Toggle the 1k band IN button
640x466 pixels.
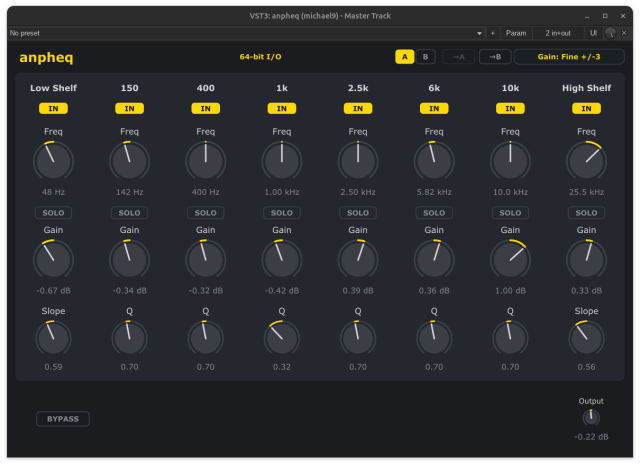(x=282, y=109)
